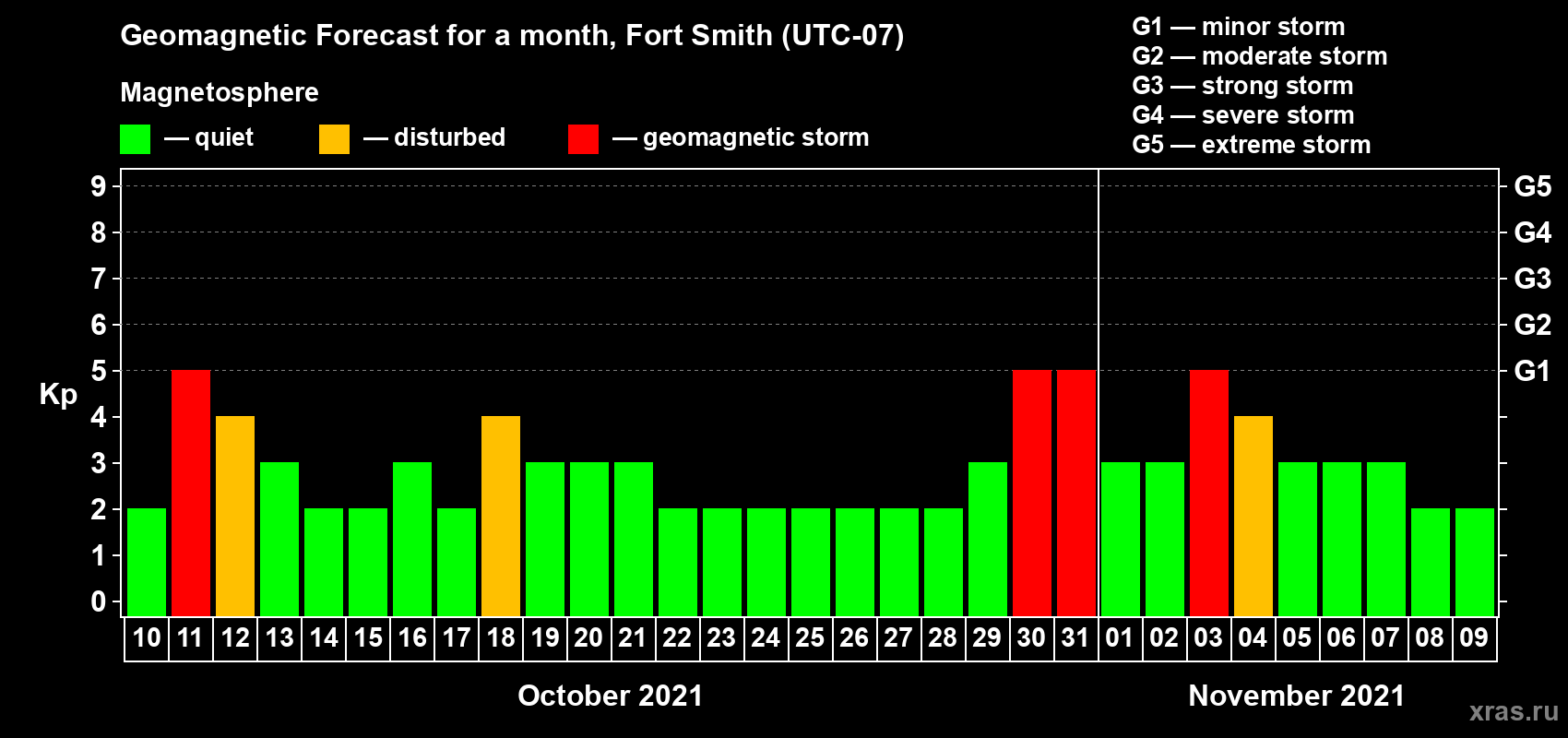1568x738 pixels.
Task: Click the Kp axis value 5
Action: point(99,371)
